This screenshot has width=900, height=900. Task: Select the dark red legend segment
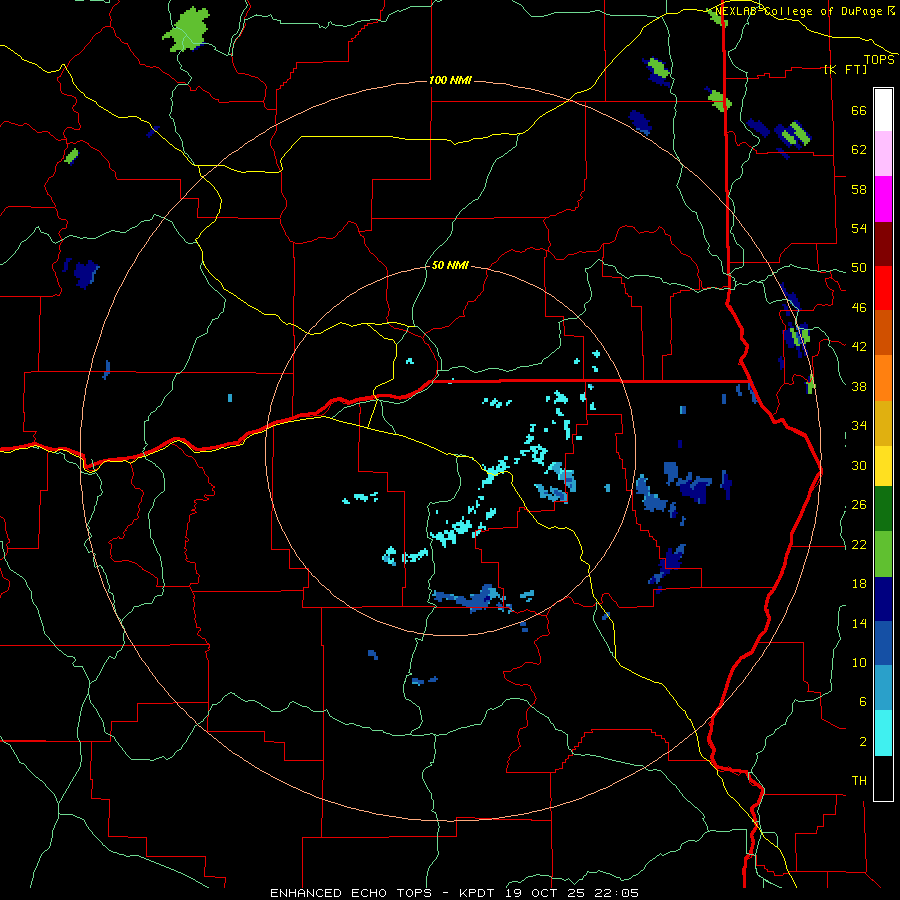883,243
